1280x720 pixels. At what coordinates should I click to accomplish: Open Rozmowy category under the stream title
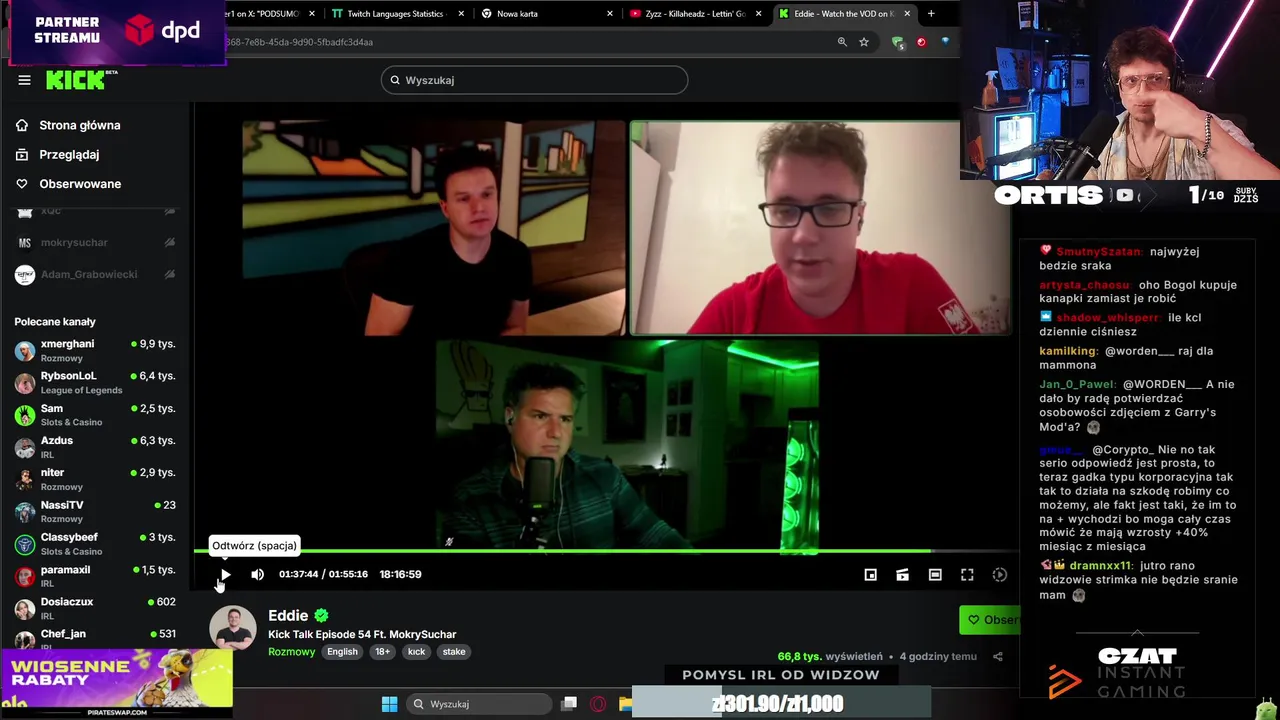click(x=291, y=652)
